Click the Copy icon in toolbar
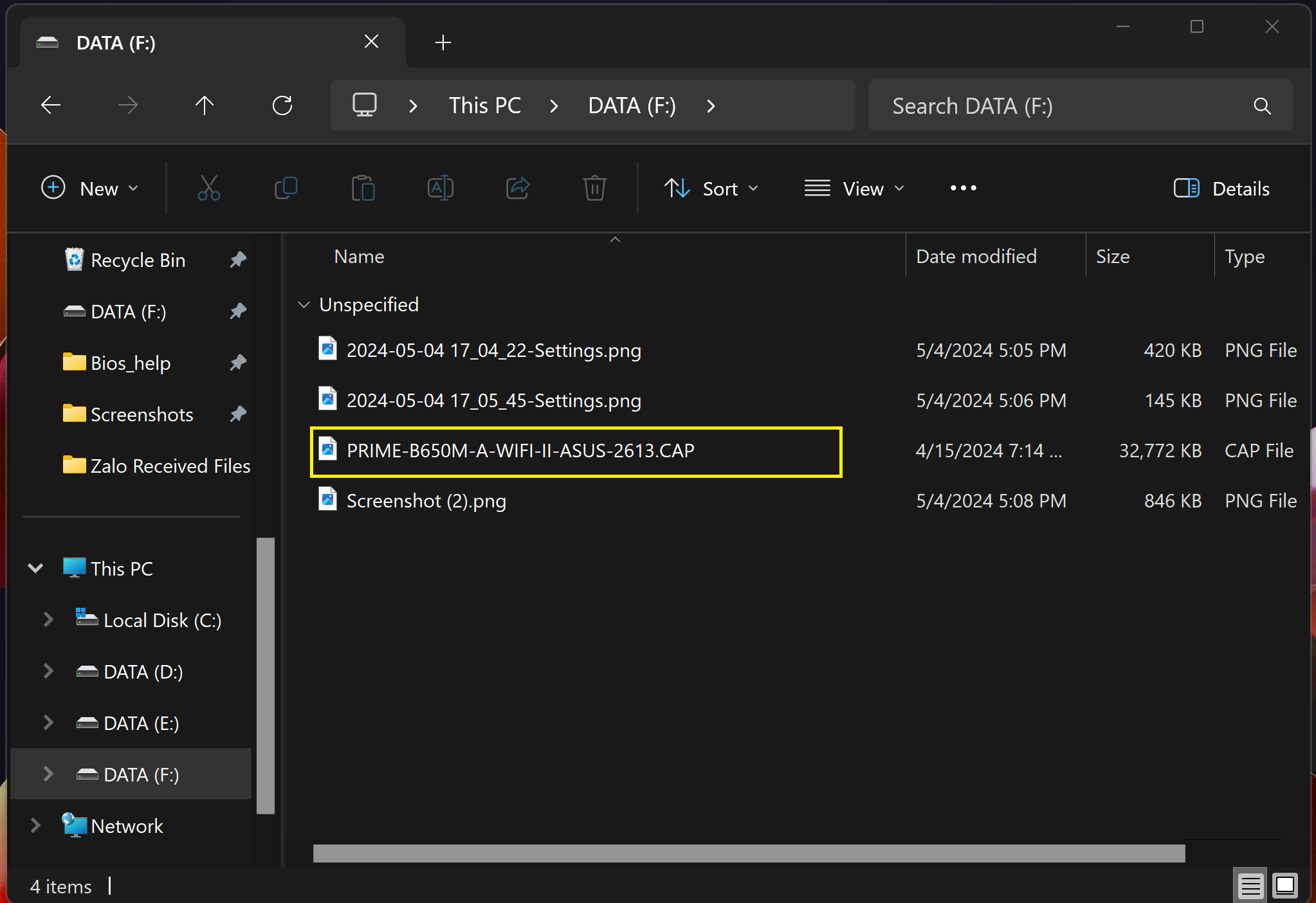The width and height of the screenshot is (1316, 903). point(286,188)
